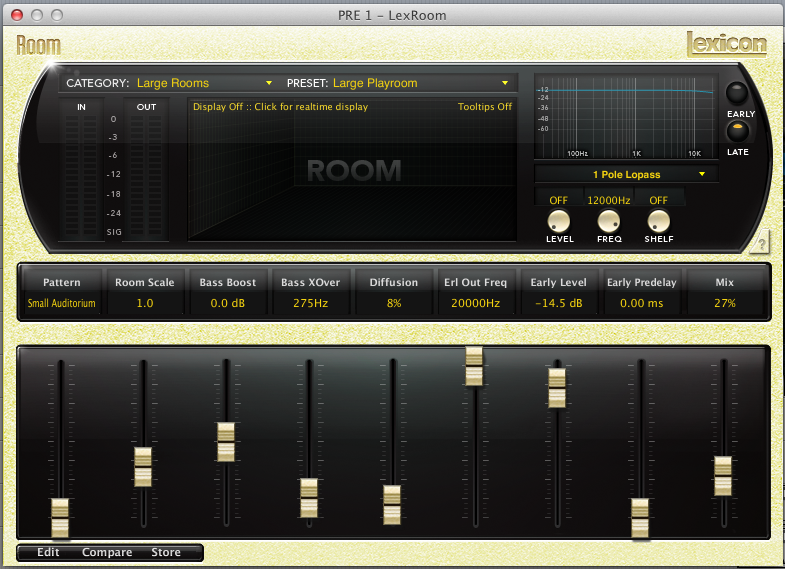Click the 12000Hz frequency value
This screenshot has width=785, height=569.
coord(609,200)
